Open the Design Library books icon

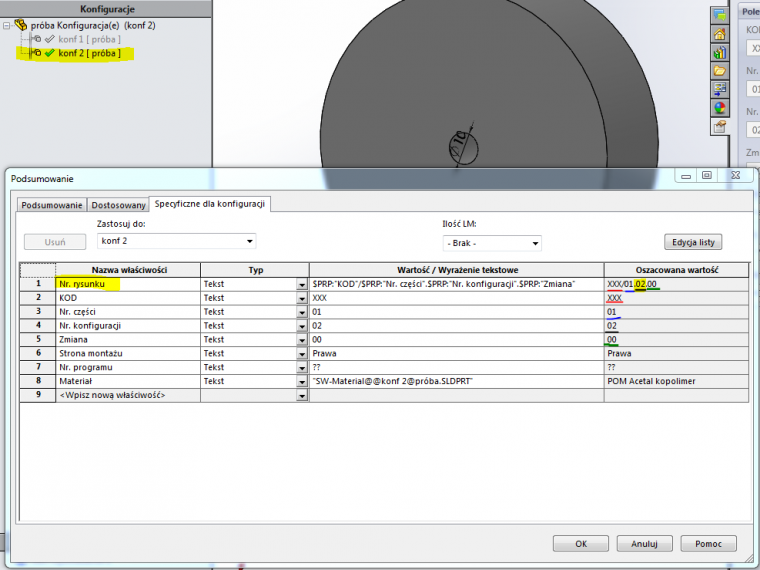(x=720, y=52)
